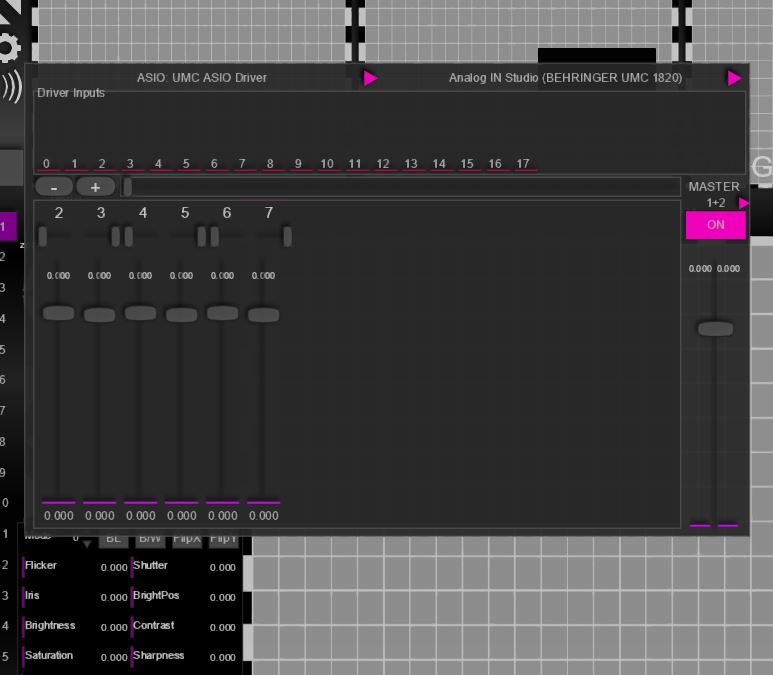The height and width of the screenshot is (675, 773).
Task: Click the Brightness value field
Action: 113,627
